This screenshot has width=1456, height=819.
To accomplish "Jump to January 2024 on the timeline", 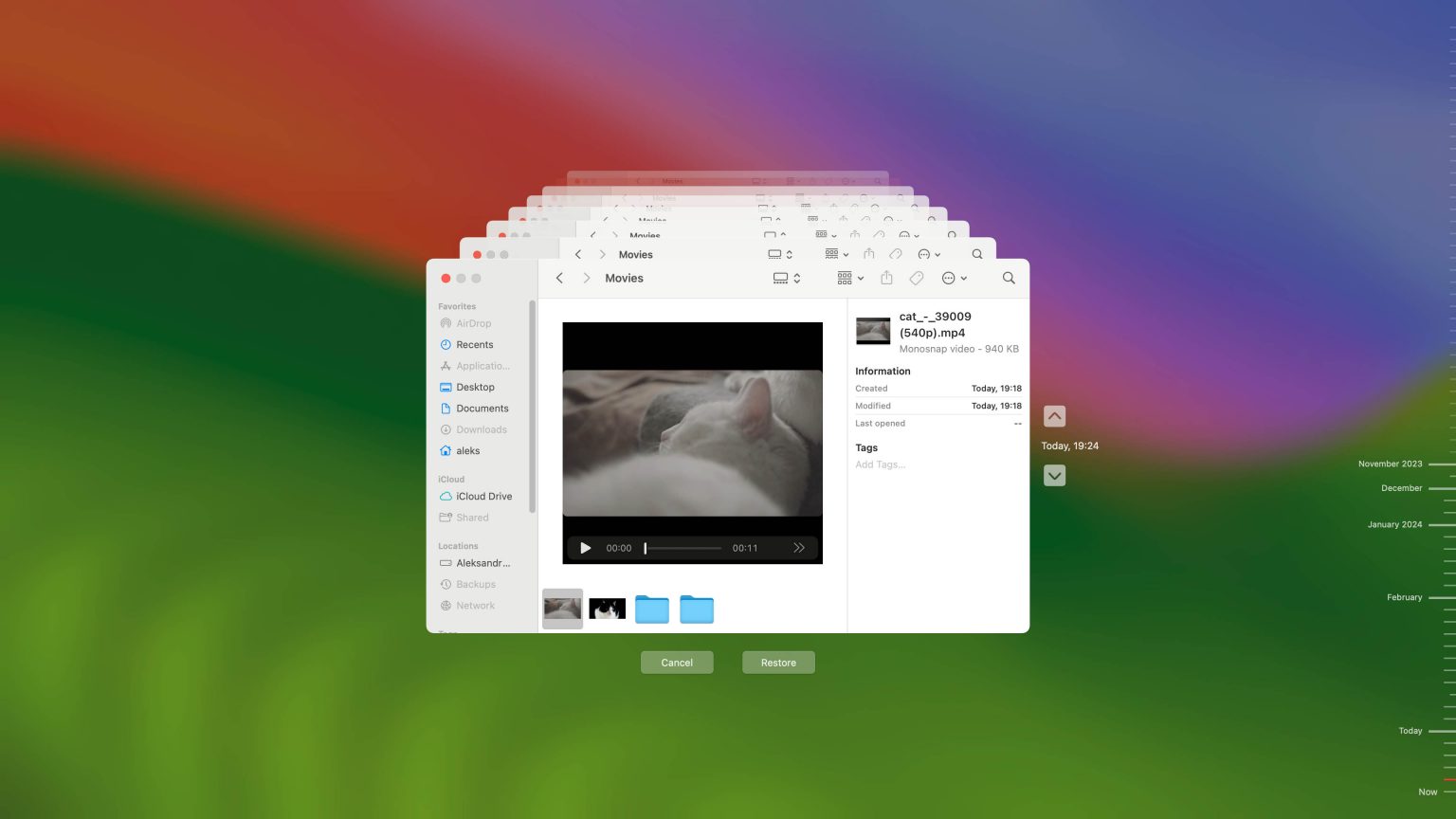I will (x=1394, y=524).
